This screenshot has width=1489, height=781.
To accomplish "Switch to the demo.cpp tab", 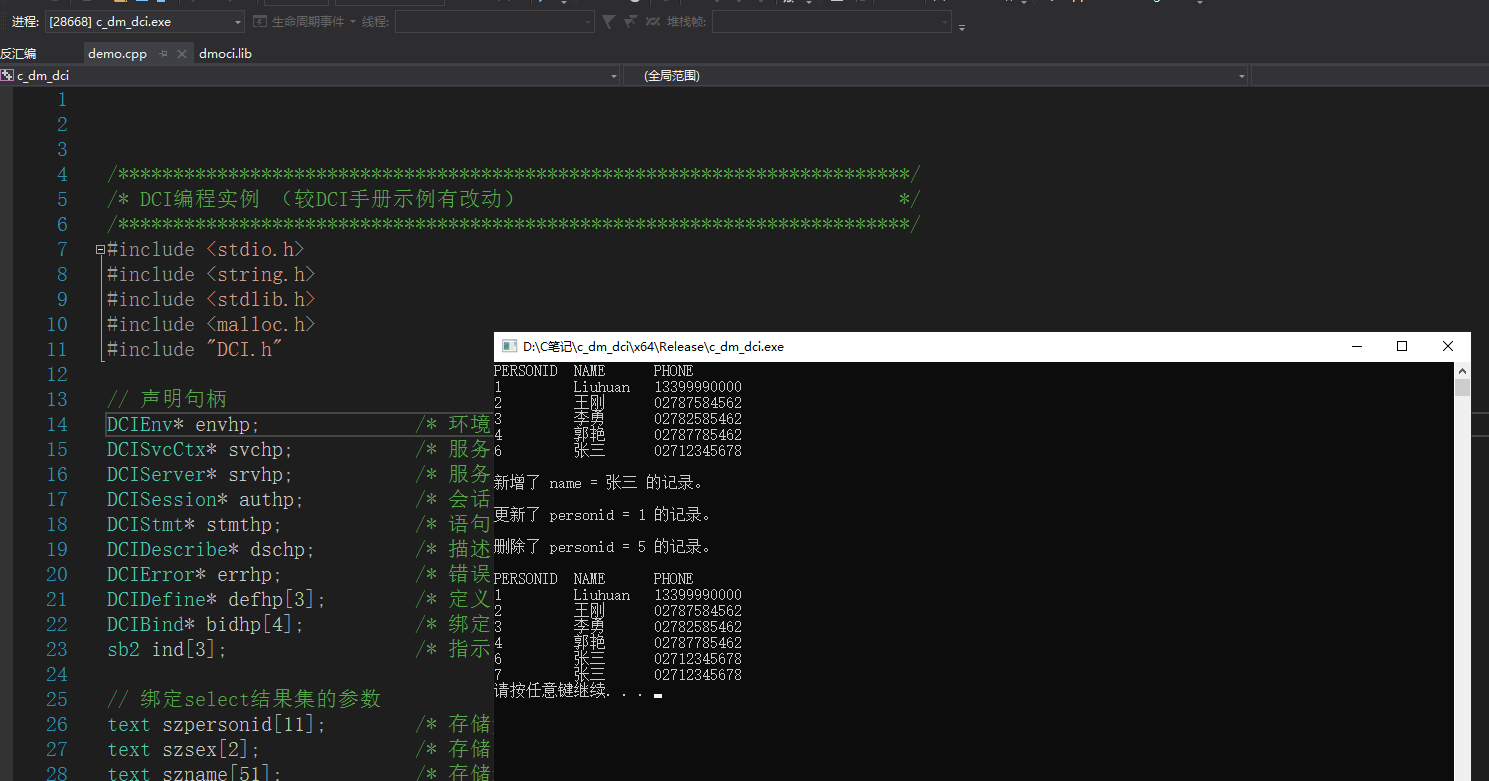I will pyautogui.click(x=117, y=53).
